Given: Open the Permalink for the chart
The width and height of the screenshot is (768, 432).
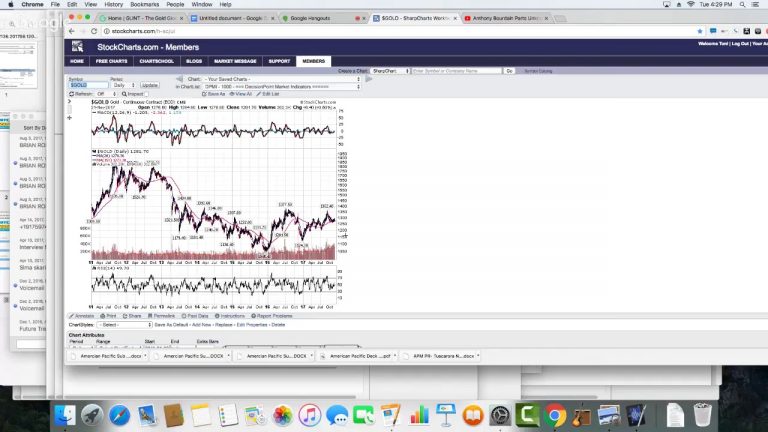Looking at the screenshot, I should [x=161, y=316].
